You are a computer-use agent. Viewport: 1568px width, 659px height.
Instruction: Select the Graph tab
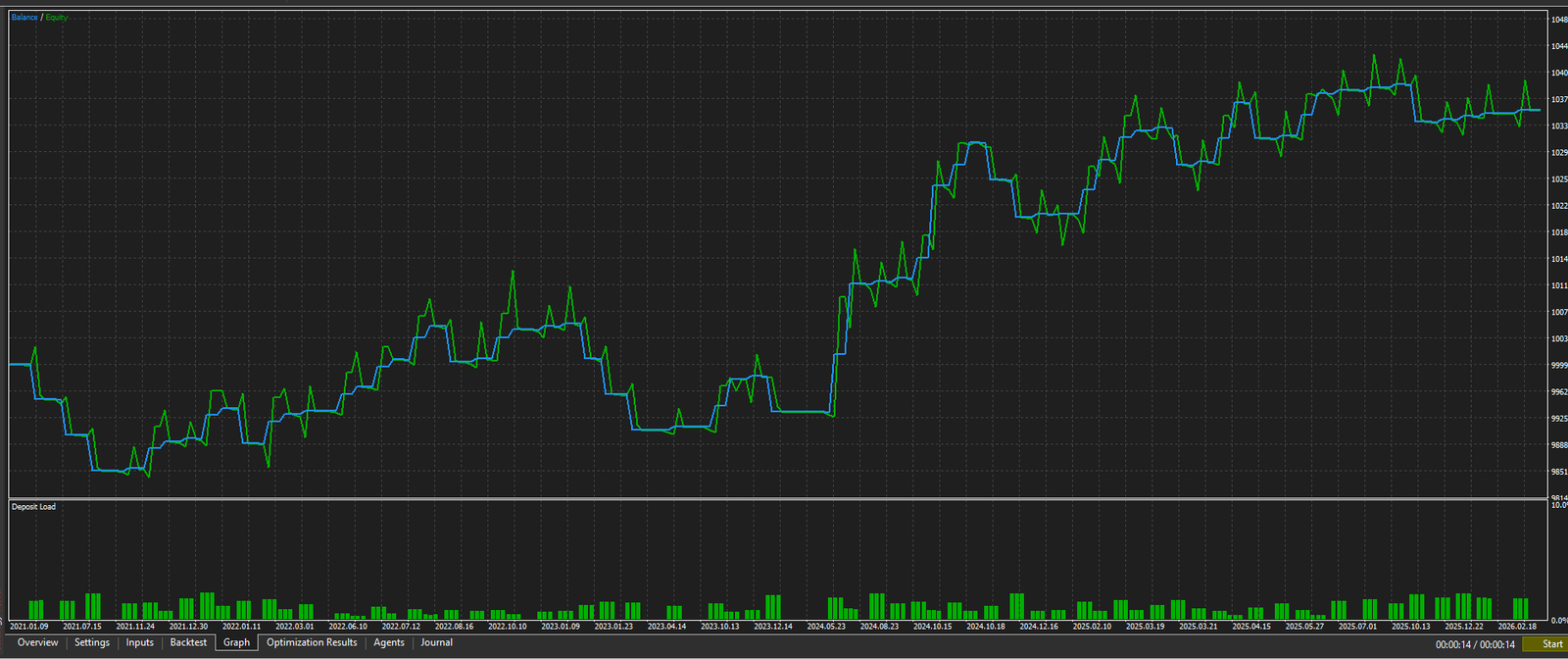click(x=236, y=642)
